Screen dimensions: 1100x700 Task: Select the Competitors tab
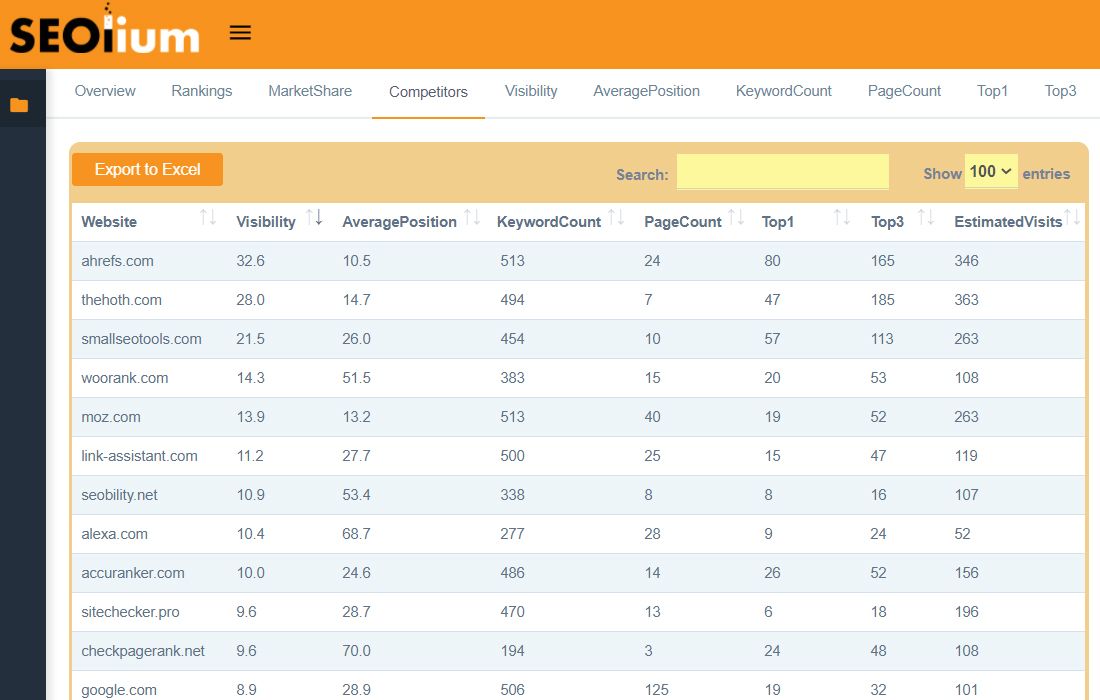428,92
